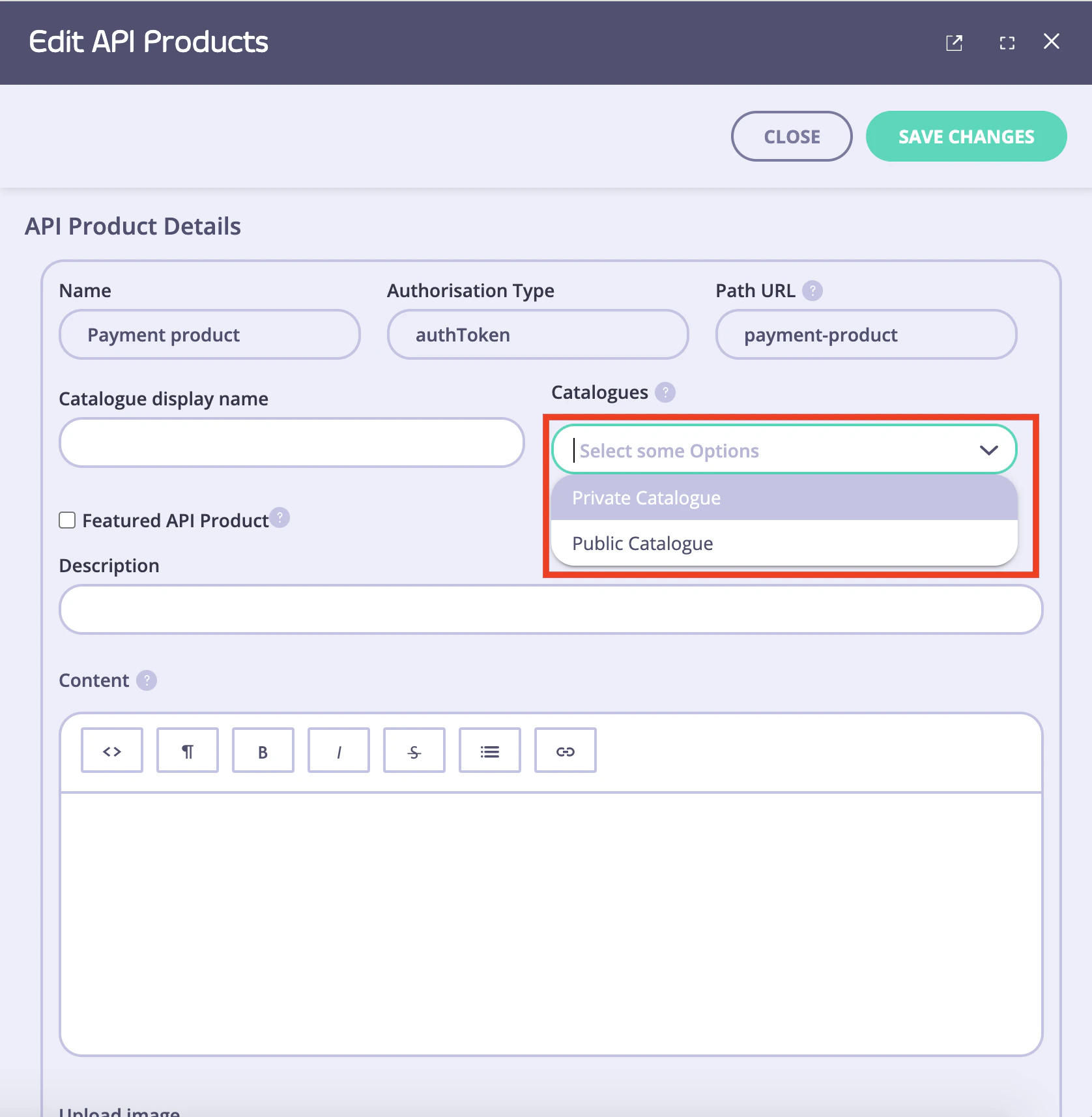The image size is (1092, 1117).
Task: Click the paragraph formatting icon
Action: click(x=187, y=749)
